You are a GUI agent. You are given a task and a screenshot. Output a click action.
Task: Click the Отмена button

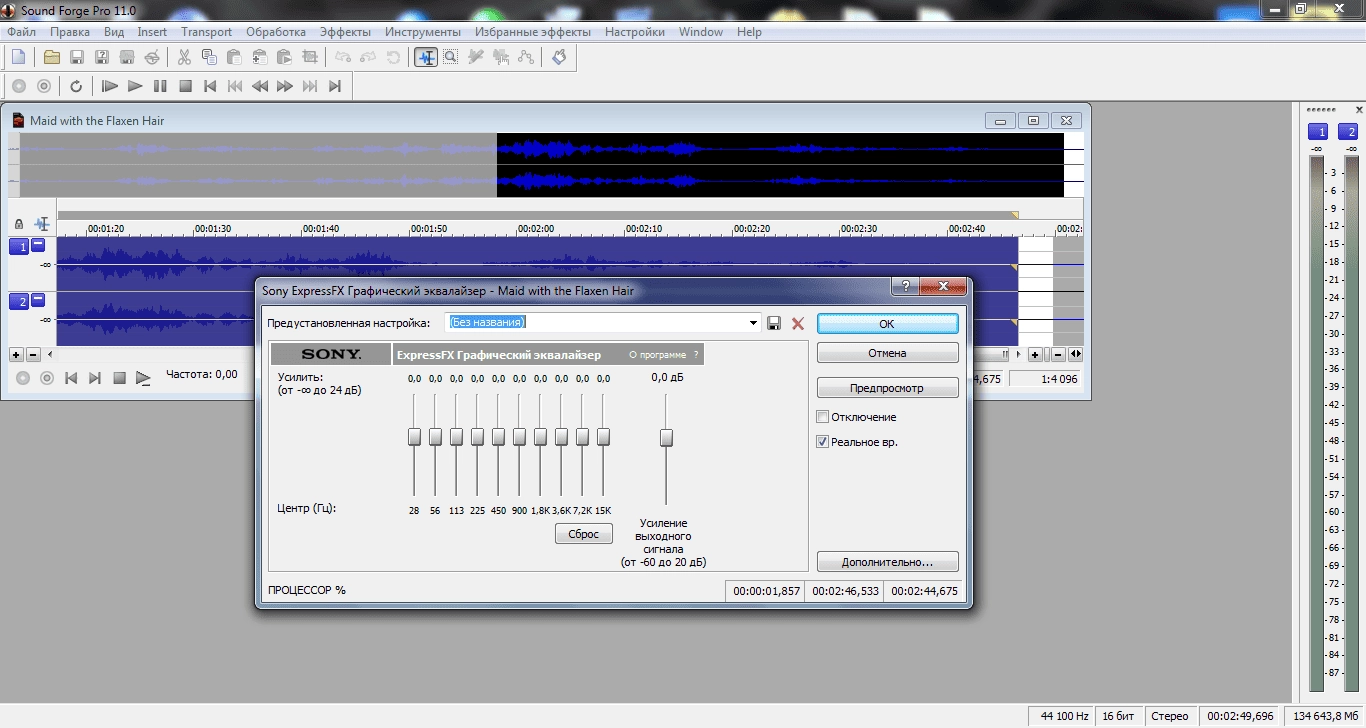coord(887,353)
